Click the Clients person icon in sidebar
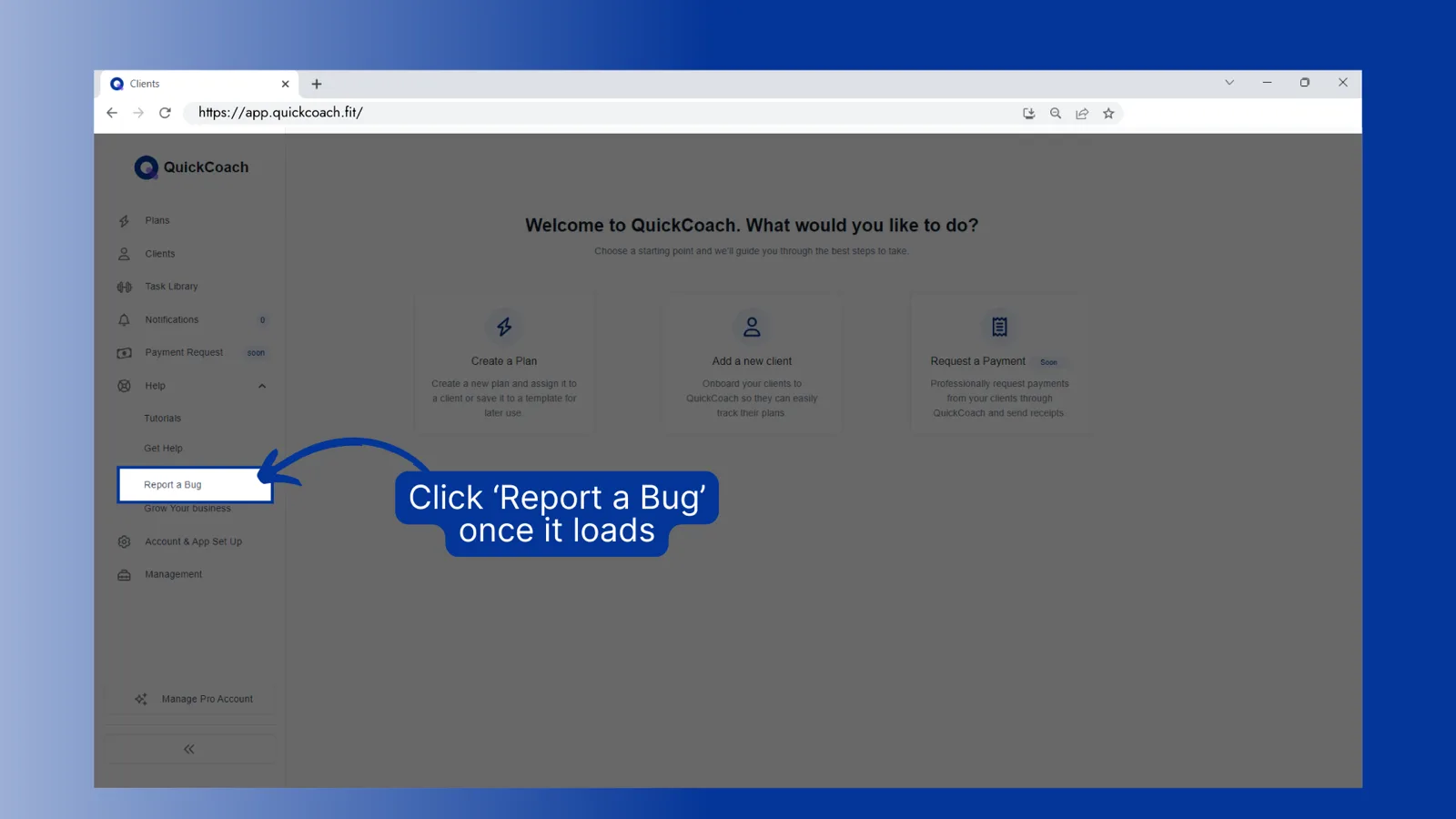 124,254
